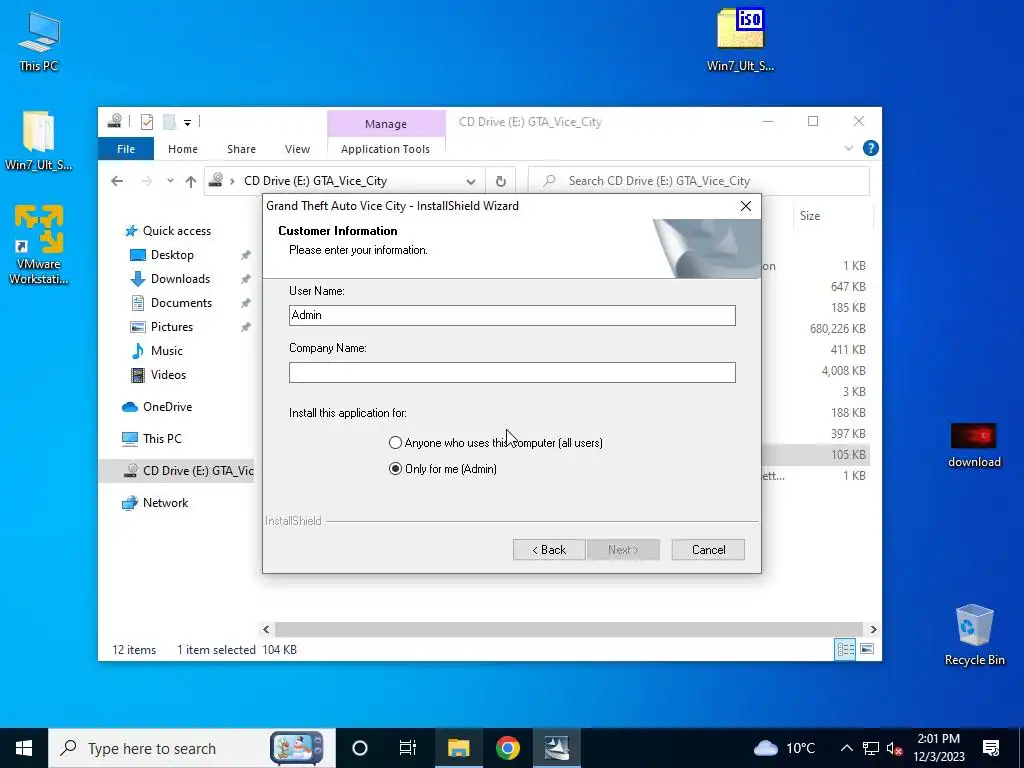
Task: Open Customize Quick Access Toolbar dropdown
Action: pyautogui.click(x=187, y=122)
